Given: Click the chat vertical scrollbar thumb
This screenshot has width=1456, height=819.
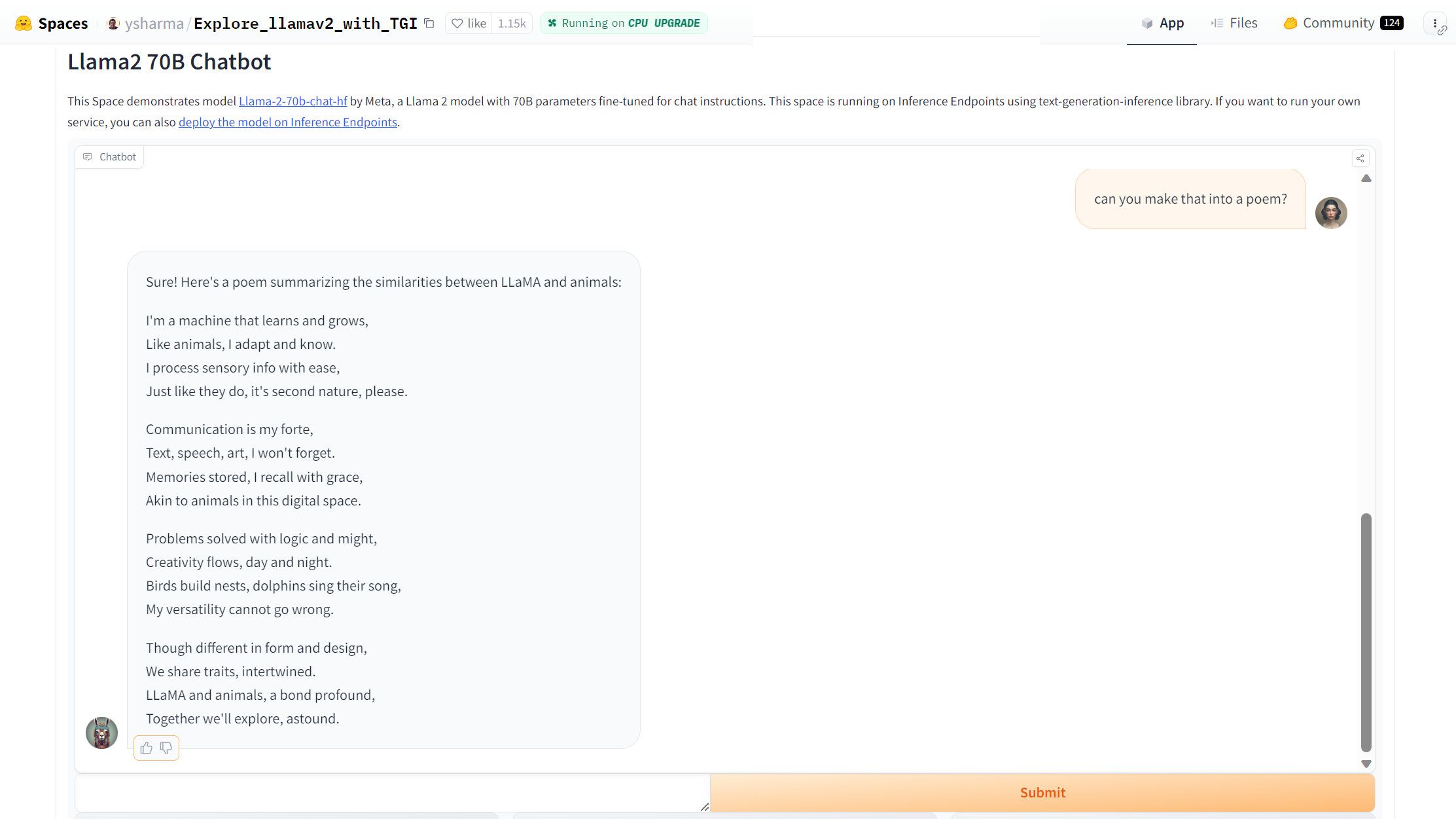Looking at the screenshot, I should 1366,632.
